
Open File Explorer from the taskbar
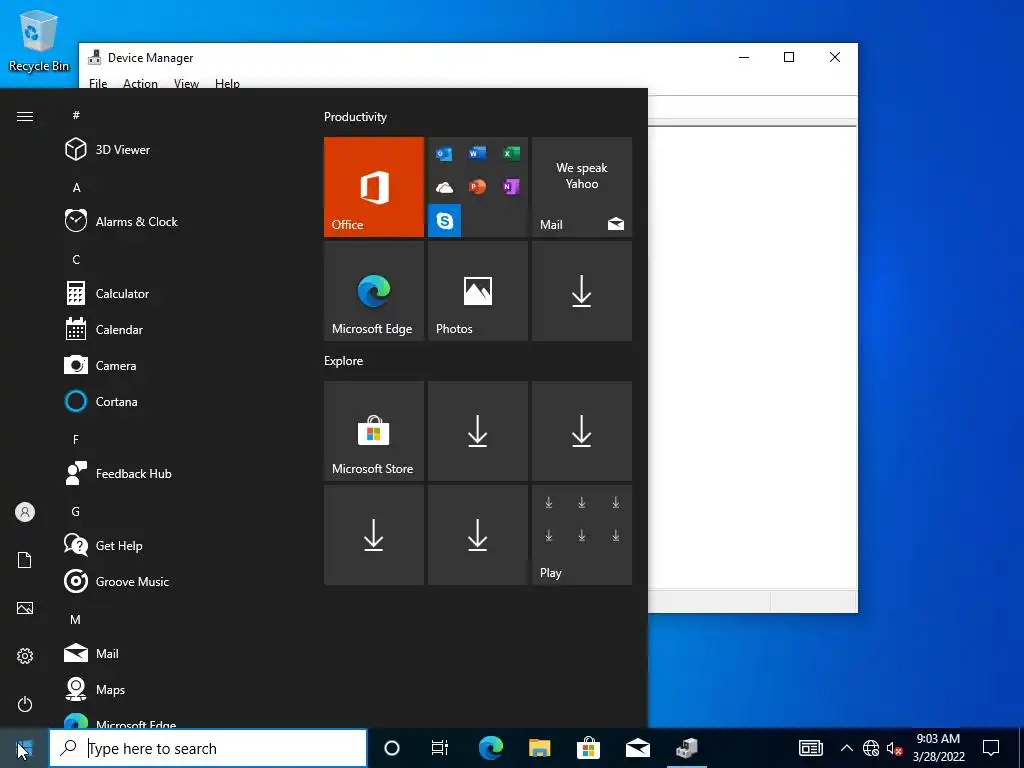pos(539,748)
